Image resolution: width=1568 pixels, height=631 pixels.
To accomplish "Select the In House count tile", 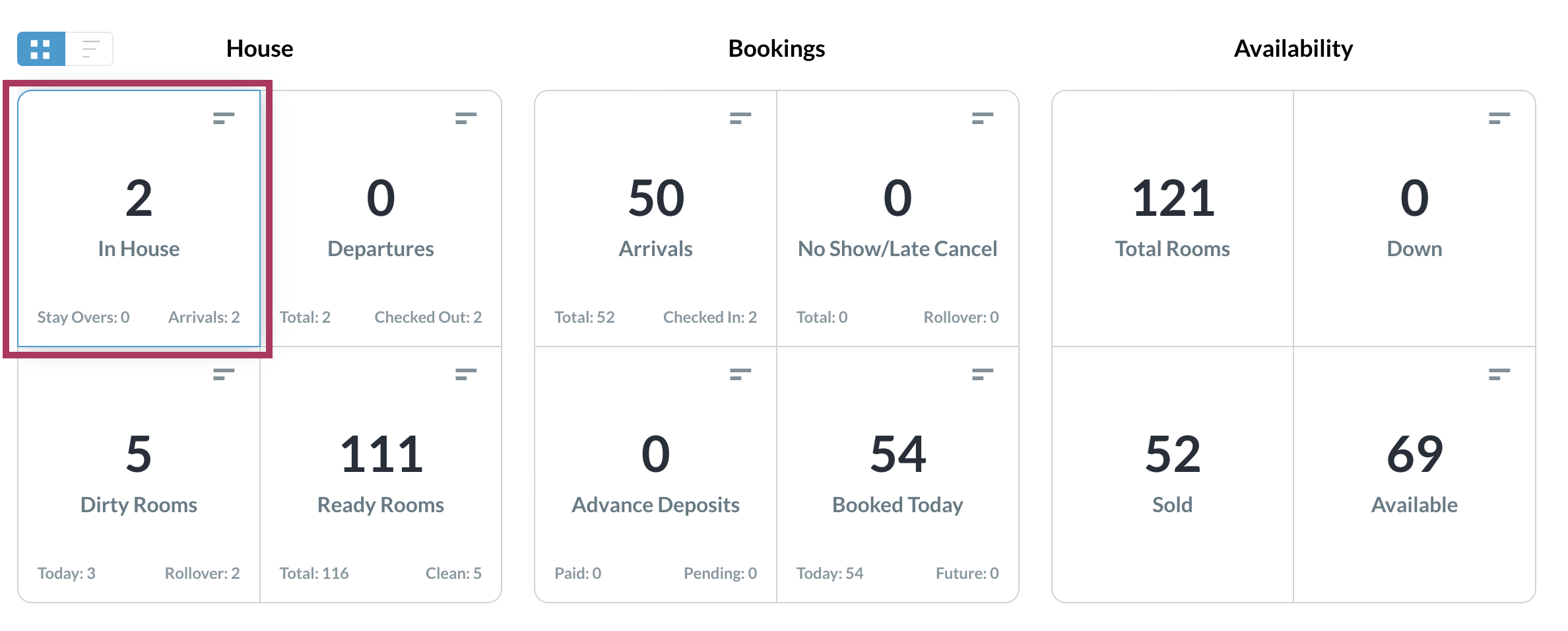I will pos(139,218).
